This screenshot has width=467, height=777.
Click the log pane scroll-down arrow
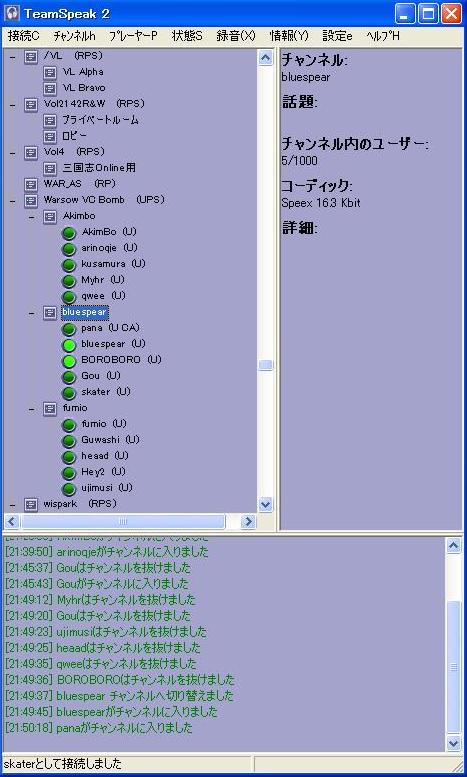coord(454,742)
